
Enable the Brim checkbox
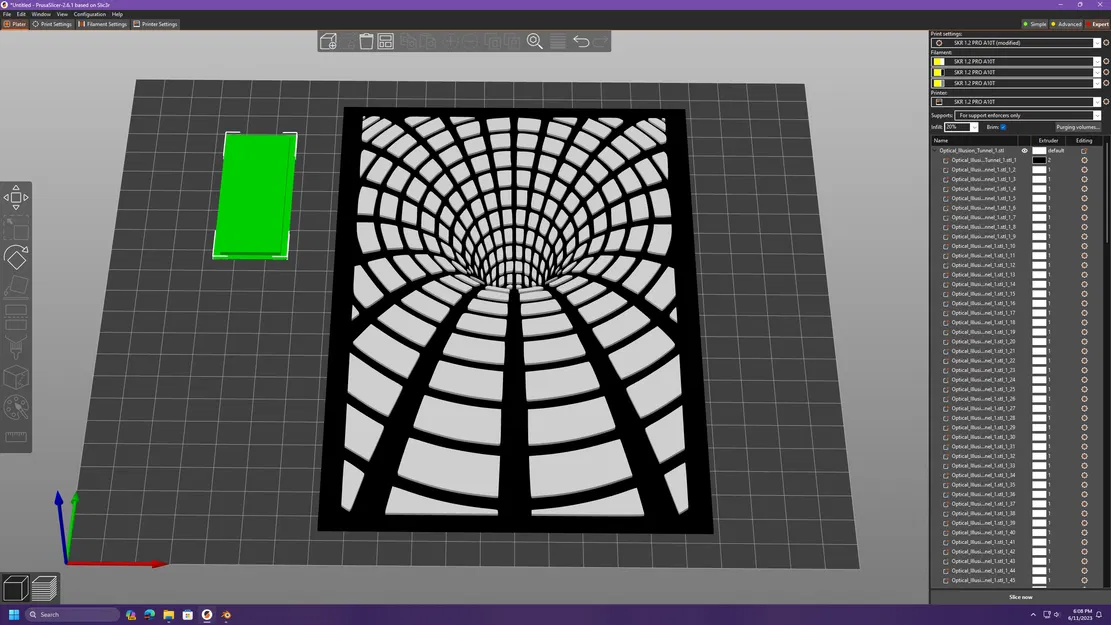[x=1003, y=126]
